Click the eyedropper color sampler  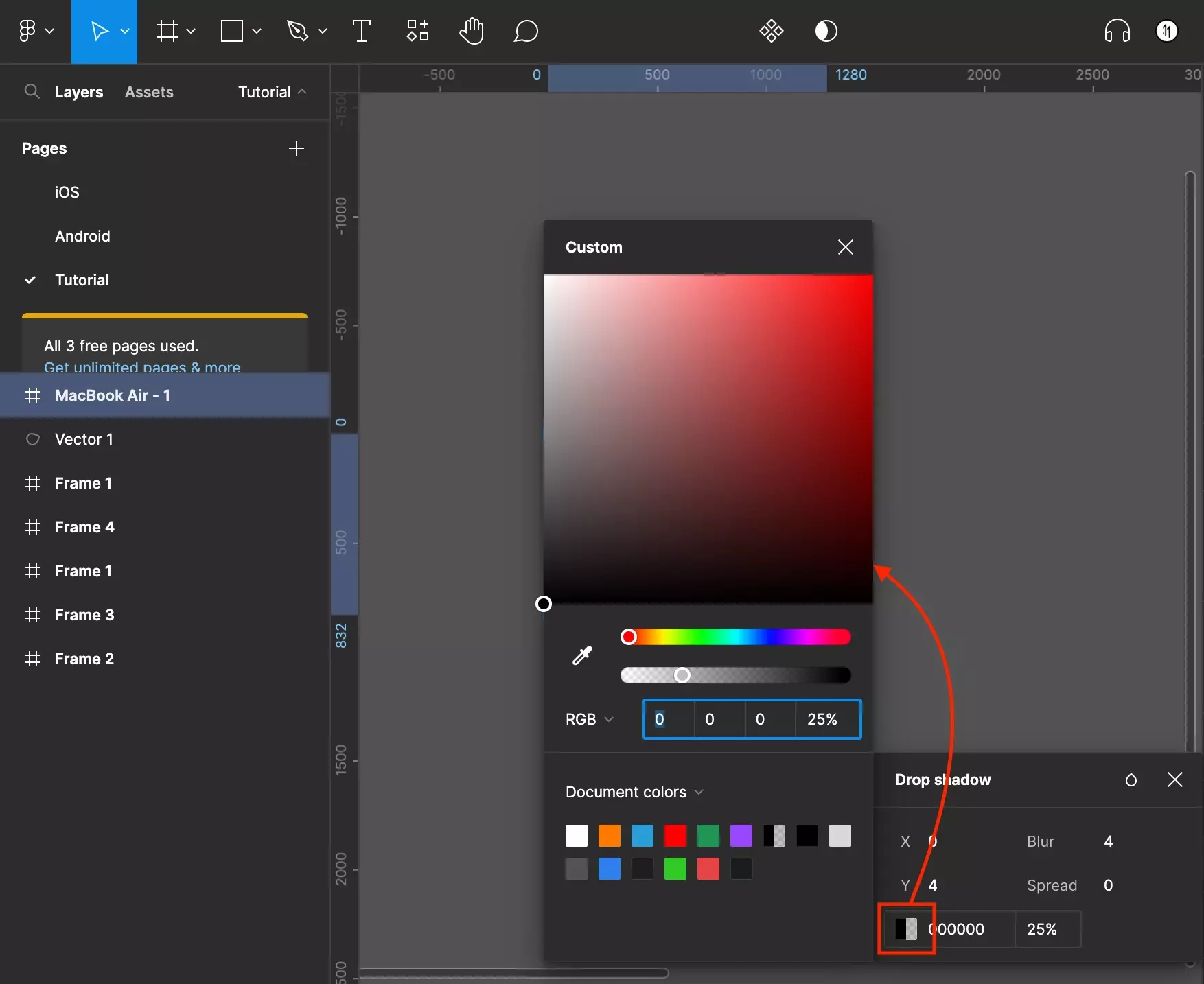pyautogui.click(x=582, y=656)
